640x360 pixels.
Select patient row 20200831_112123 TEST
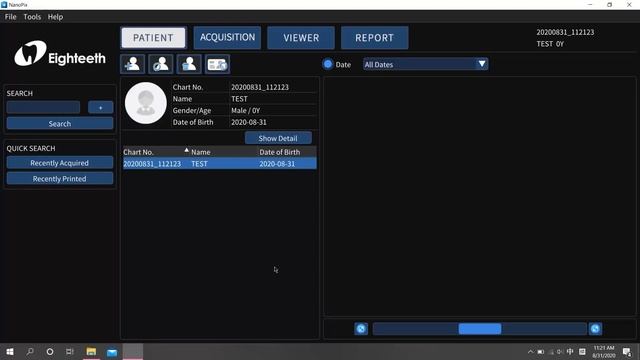click(220, 164)
